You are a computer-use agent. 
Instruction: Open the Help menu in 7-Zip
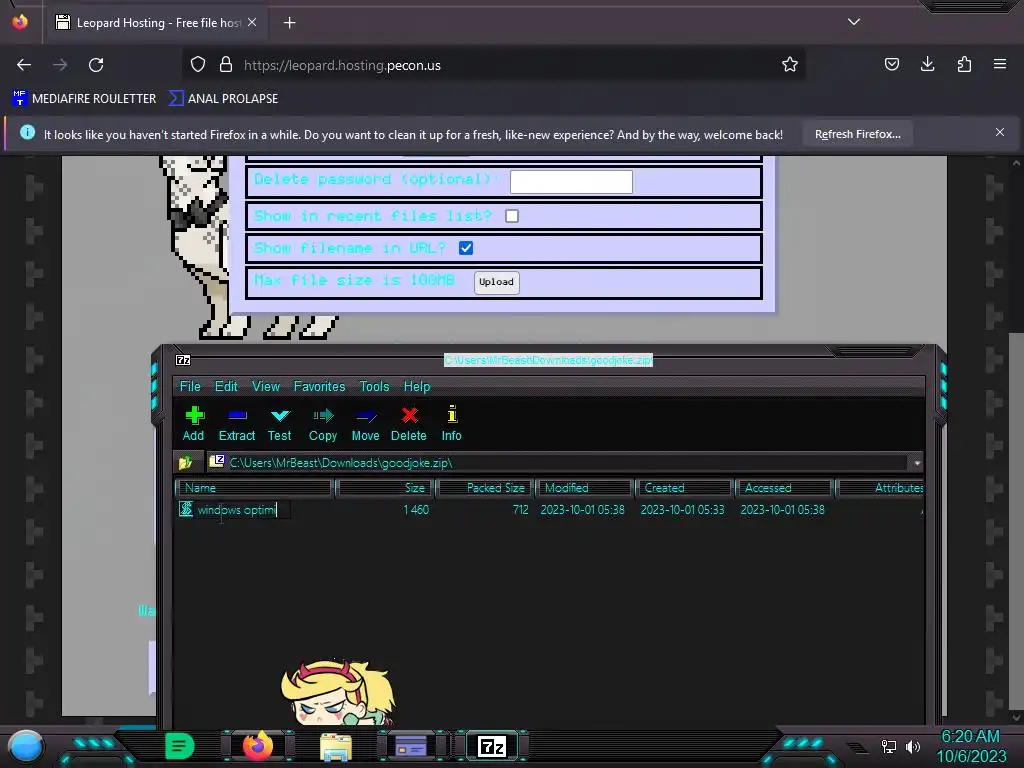(x=417, y=386)
